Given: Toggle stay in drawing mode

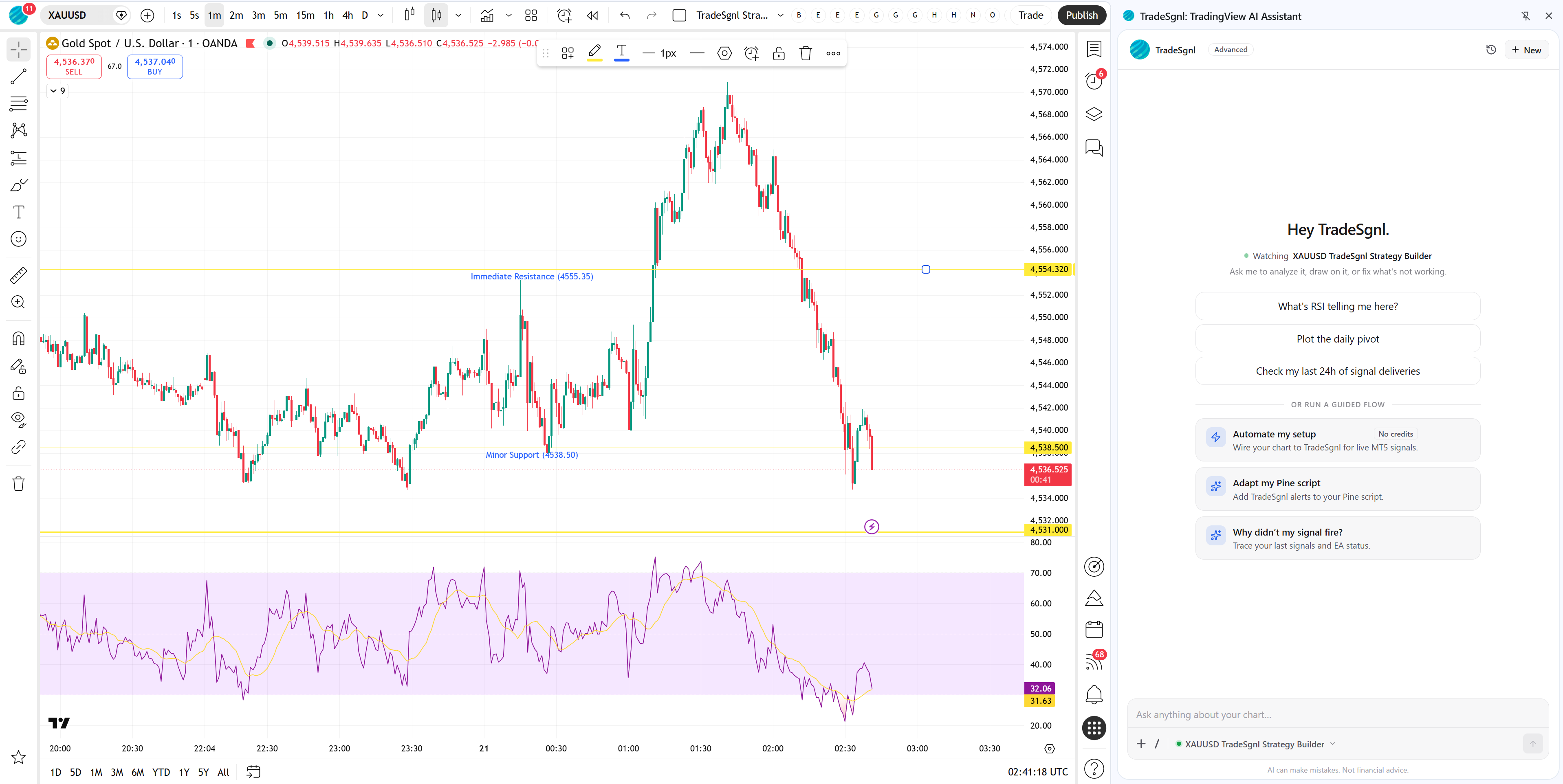Looking at the screenshot, I should click(x=18, y=366).
